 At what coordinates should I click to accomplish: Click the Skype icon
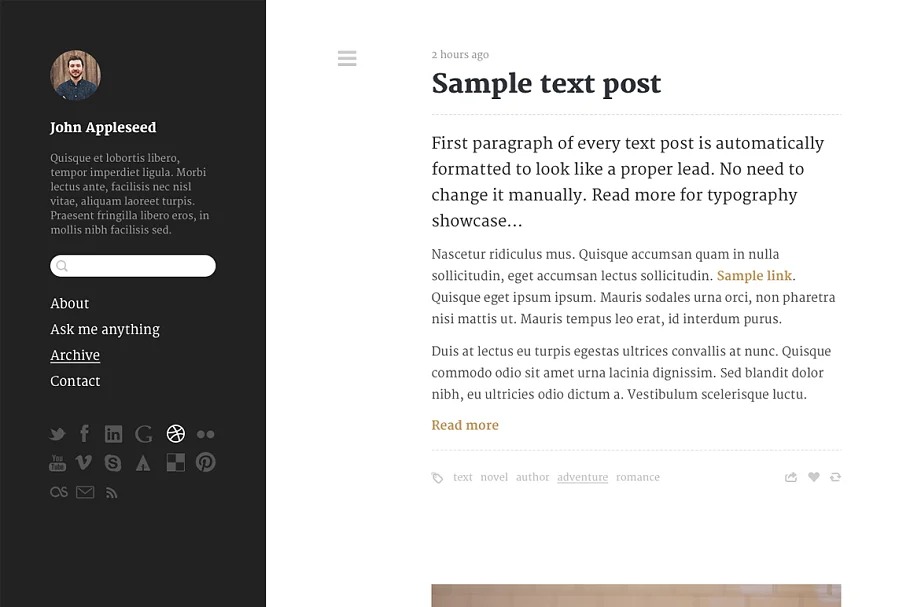coord(113,463)
